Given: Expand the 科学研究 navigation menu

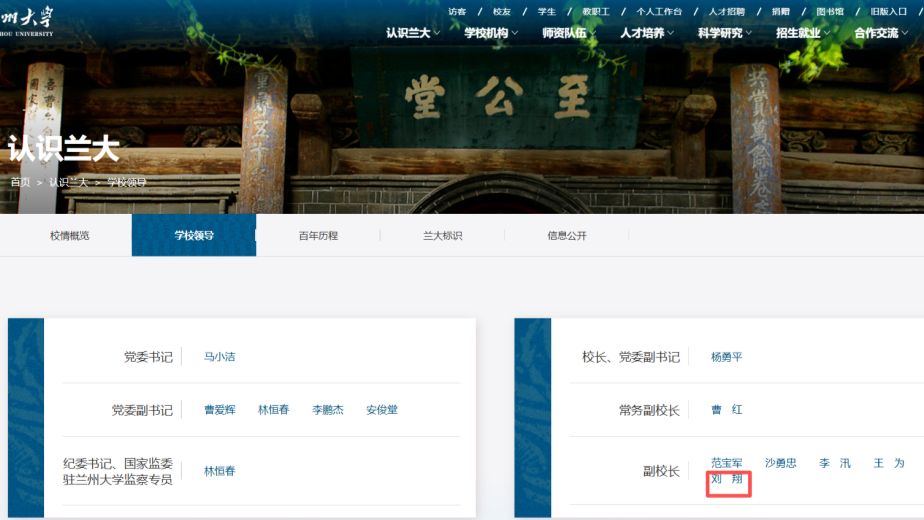Looking at the screenshot, I should (725, 33).
